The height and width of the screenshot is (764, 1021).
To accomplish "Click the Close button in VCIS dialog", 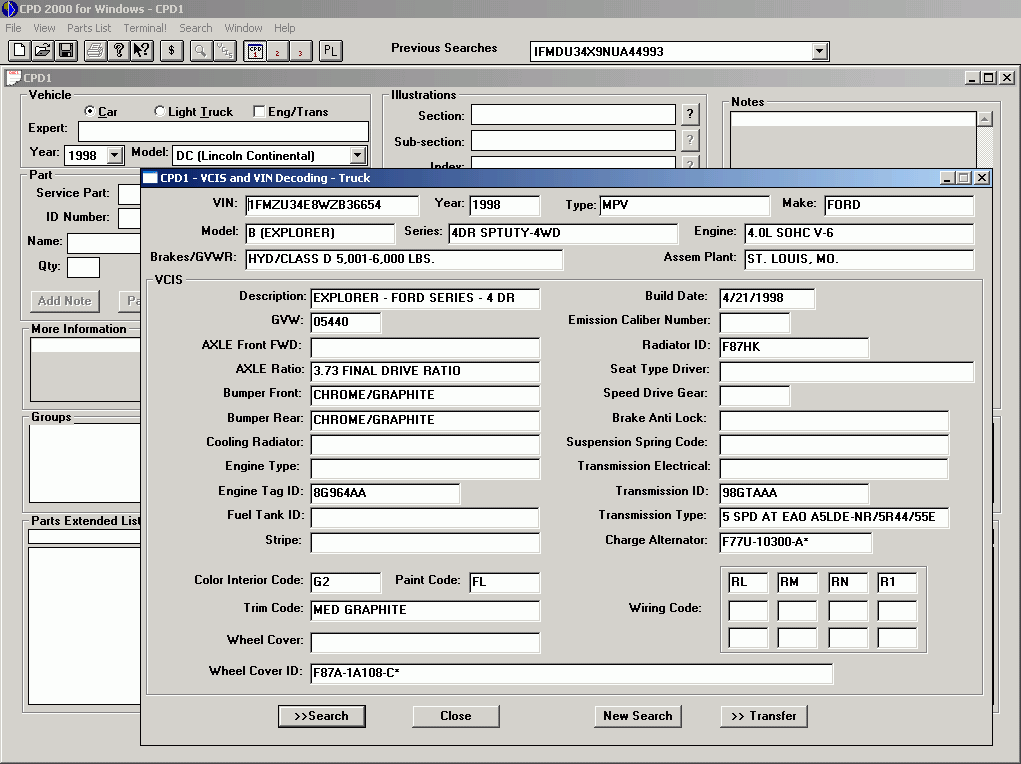I will click(x=456, y=716).
